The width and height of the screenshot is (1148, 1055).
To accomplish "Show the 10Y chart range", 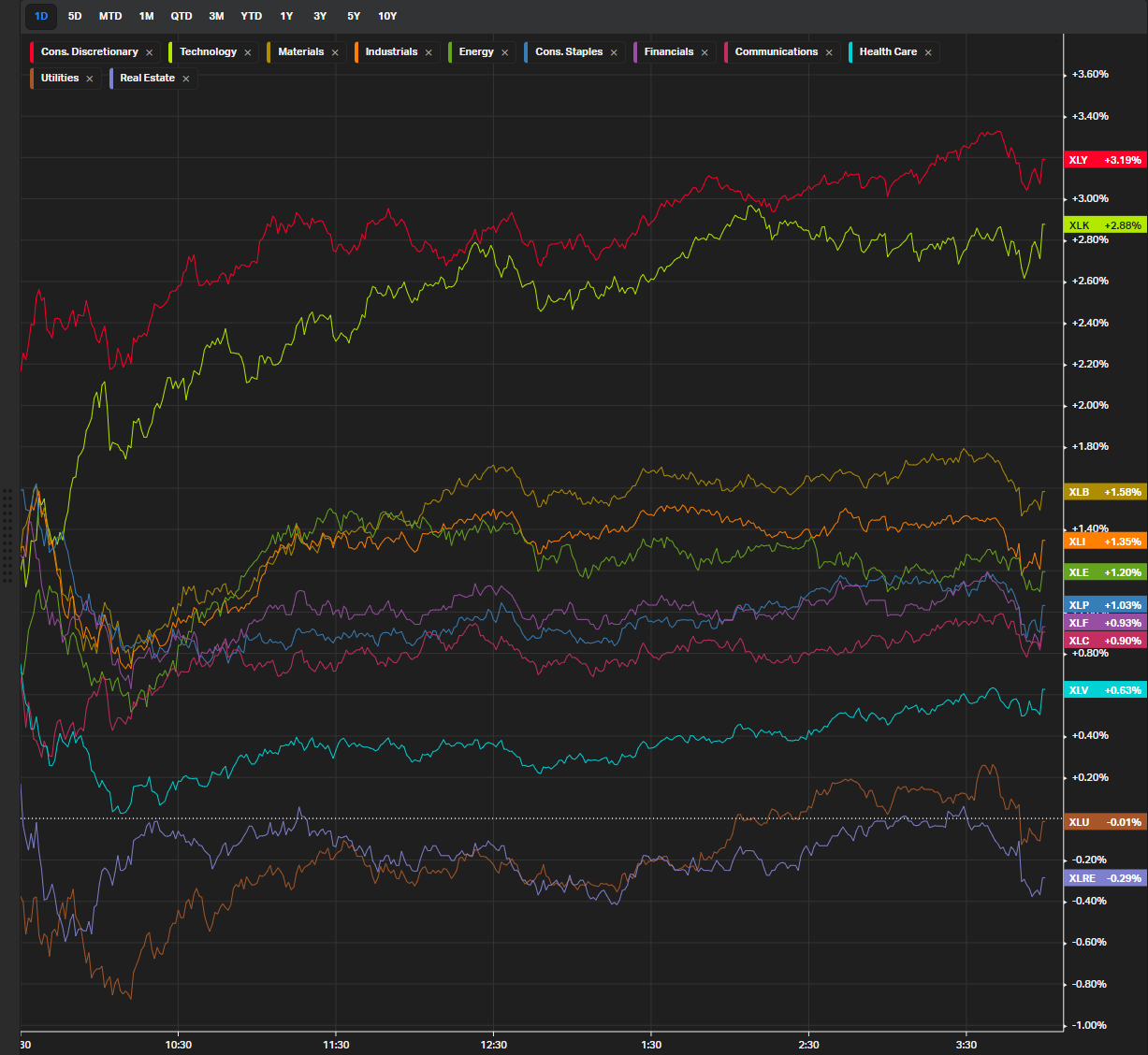I will (387, 16).
